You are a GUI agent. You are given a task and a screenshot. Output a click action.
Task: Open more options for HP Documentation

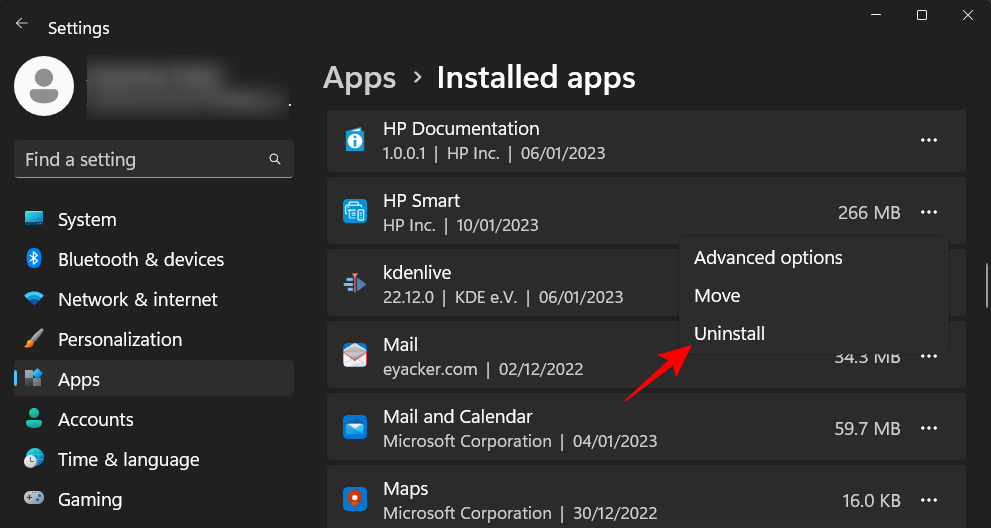(929, 140)
